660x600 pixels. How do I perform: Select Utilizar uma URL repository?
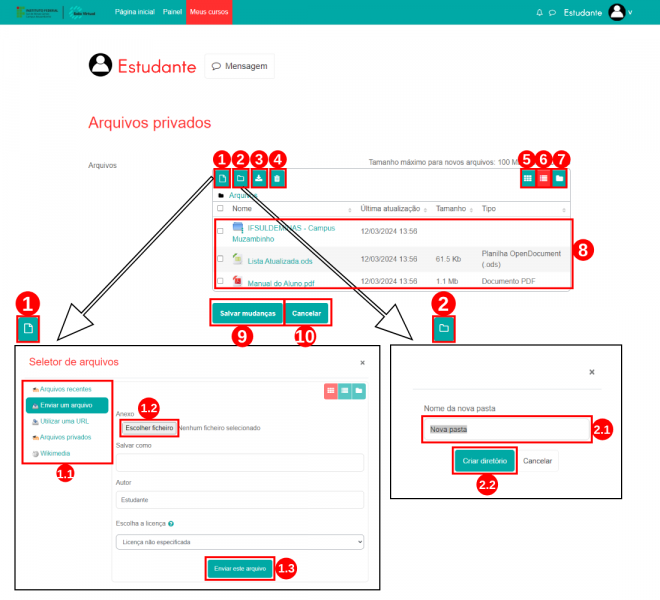[64, 421]
